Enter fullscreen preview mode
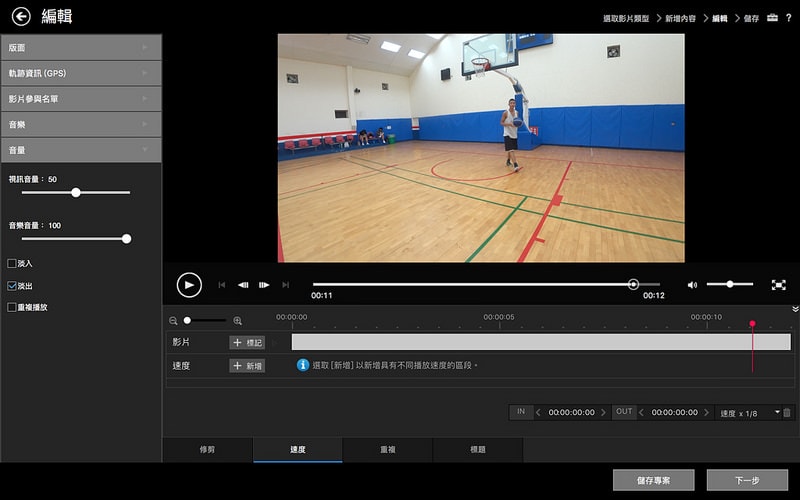The image size is (800, 500). (x=778, y=285)
